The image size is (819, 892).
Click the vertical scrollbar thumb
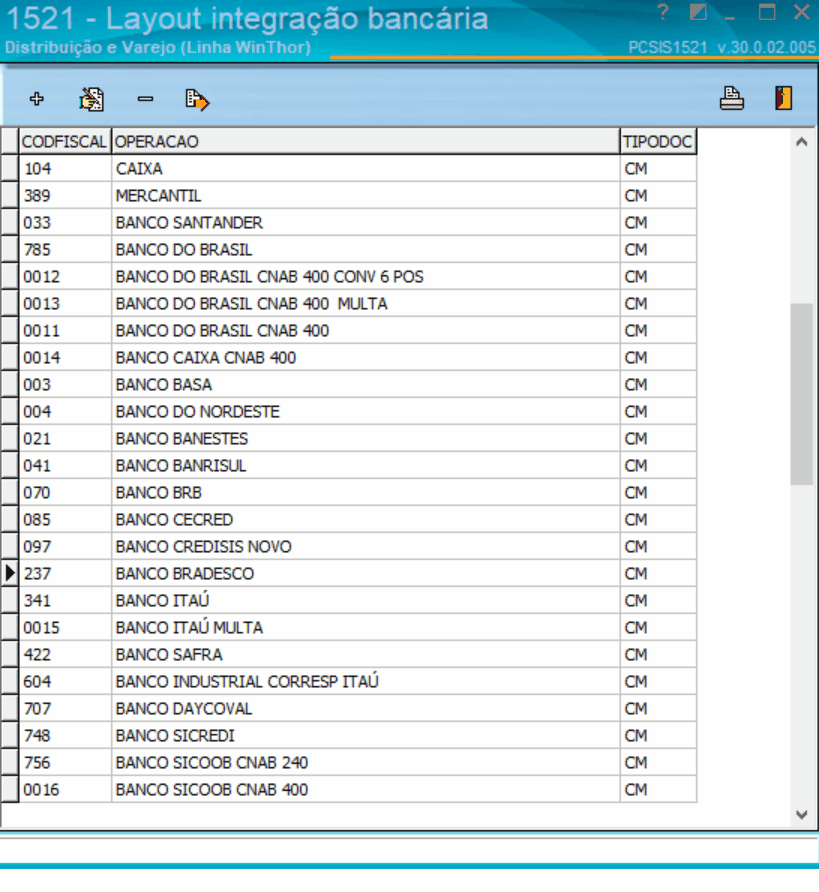pos(801,394)
